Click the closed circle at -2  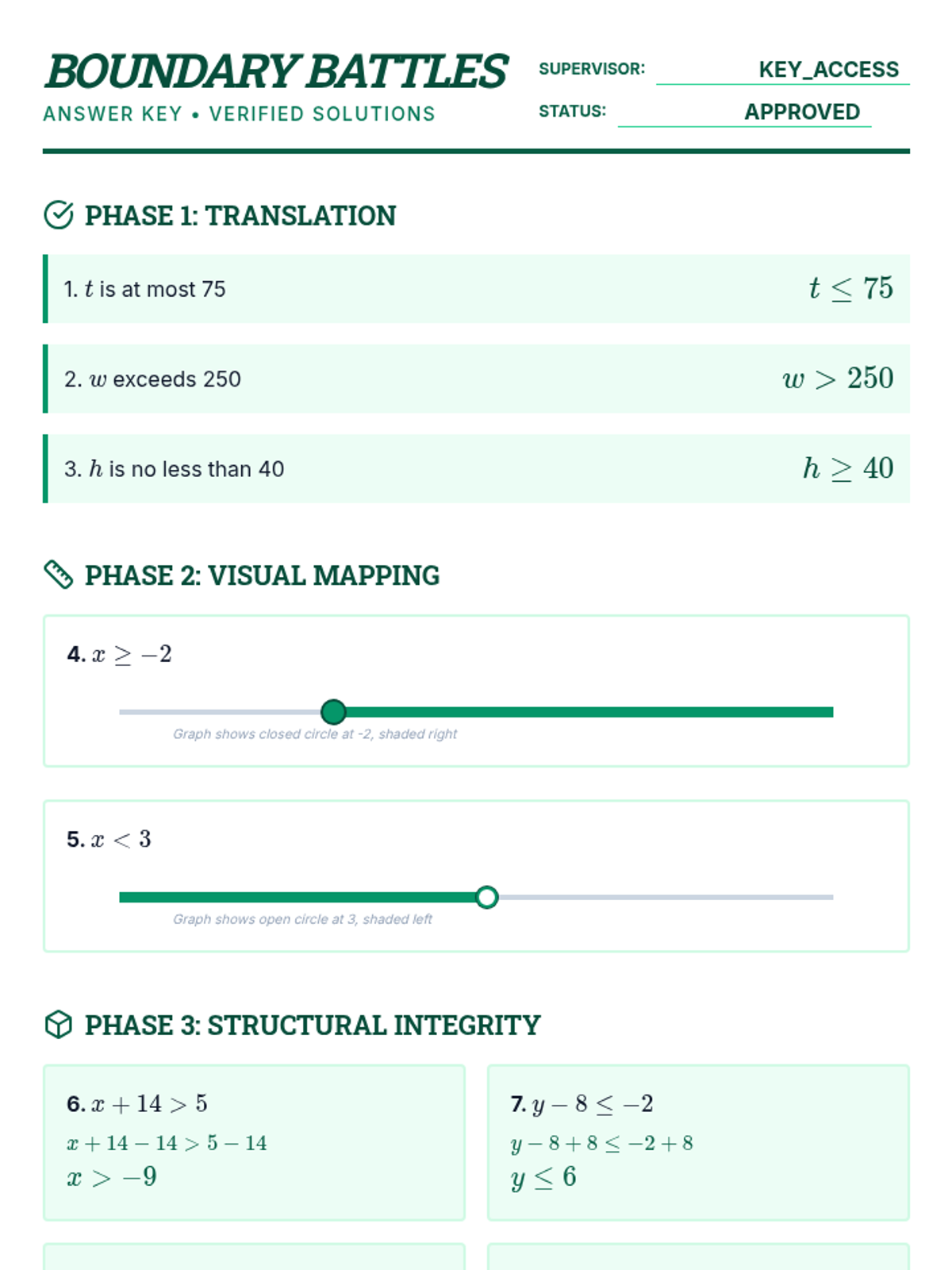point(333,712)
